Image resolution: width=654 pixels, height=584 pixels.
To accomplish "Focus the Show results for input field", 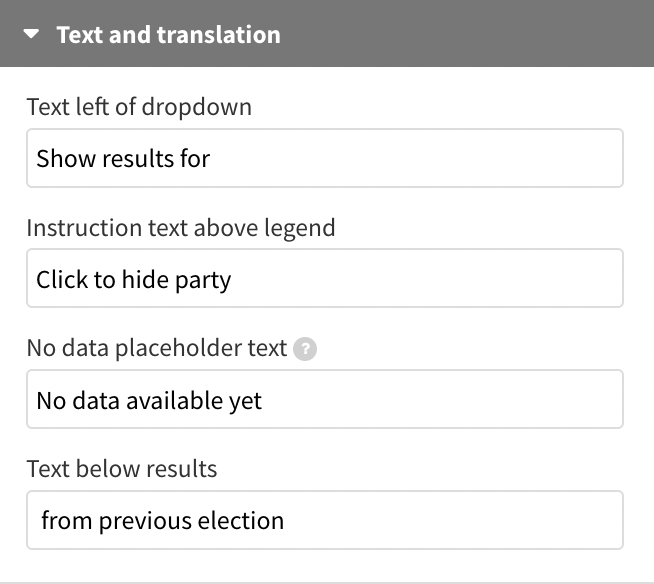I will [x=325, y=158].
